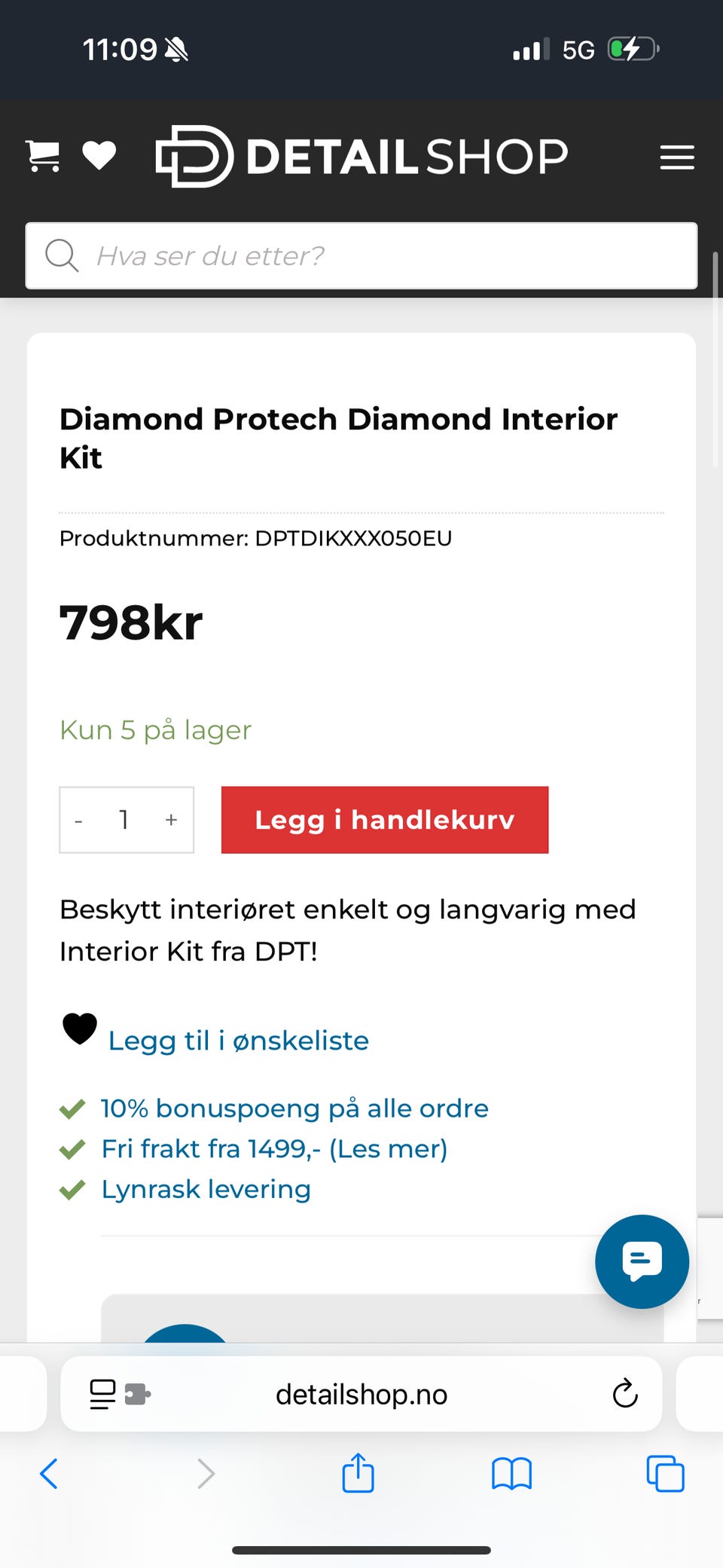Go back with the Safari back arrow
Image resolution: width=723 pixels, height=1568 pixels.
coord(49,1474)
